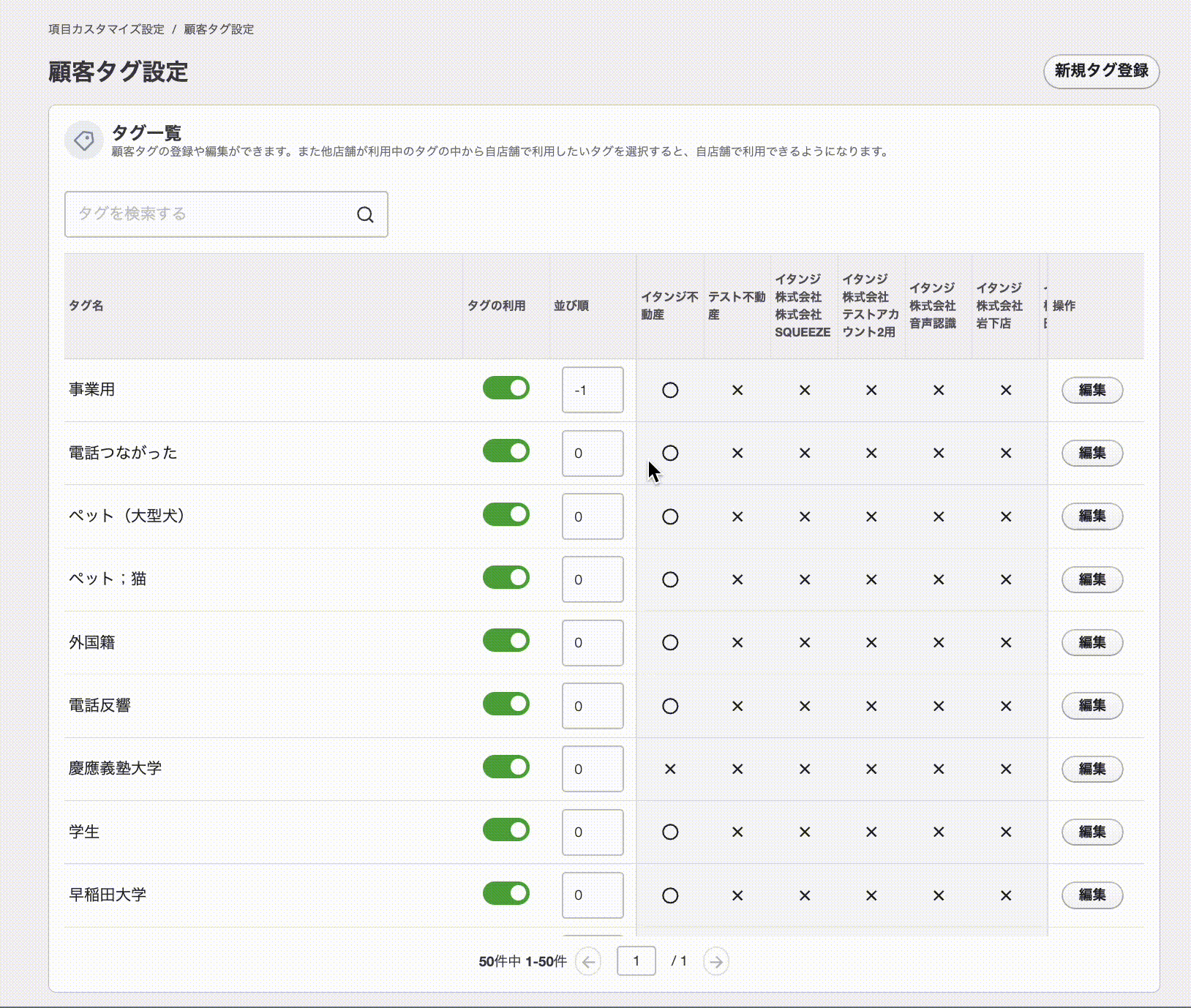Screen dimensions: 1191x1008
Task: Click the 事業用 tag name
Action: (92, 390)
